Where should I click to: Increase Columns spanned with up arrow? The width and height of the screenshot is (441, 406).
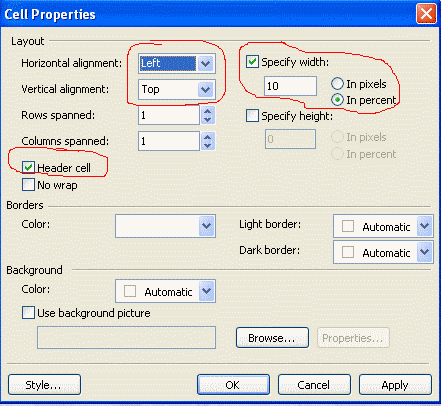[x=208, y=137]
